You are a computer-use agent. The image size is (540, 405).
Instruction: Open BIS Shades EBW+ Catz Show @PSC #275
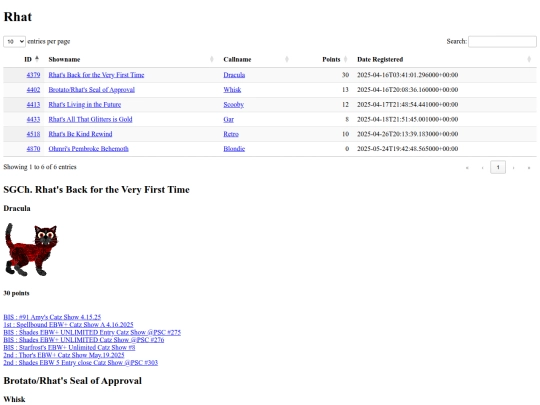click(92, 332)
